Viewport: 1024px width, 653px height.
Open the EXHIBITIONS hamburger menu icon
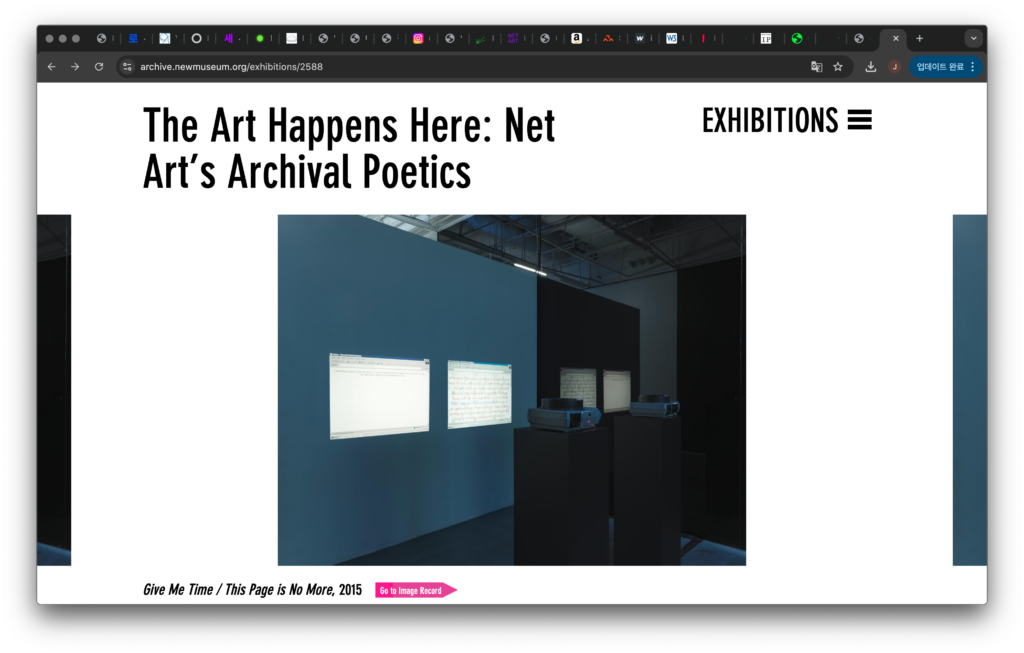pyautogui.click(x=859, y=121)
